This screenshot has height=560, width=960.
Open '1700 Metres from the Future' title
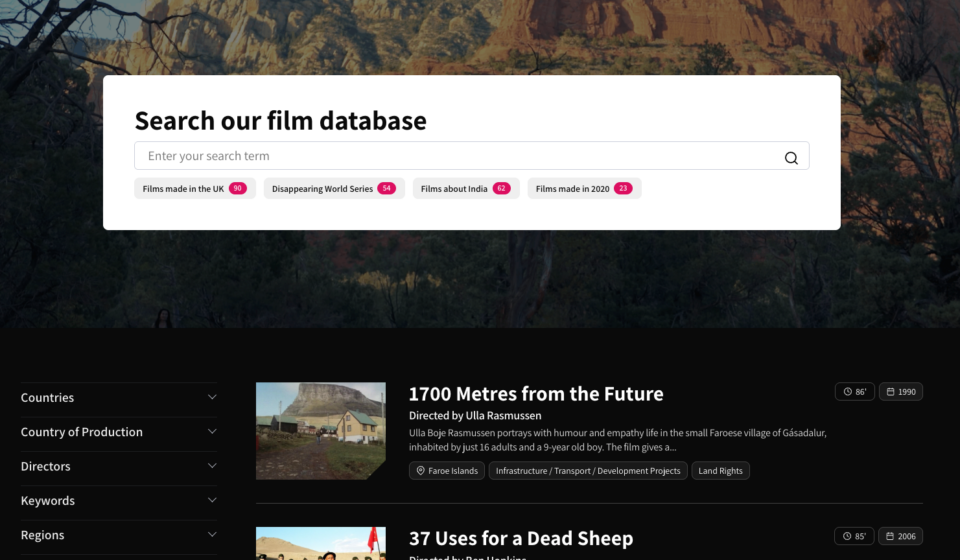[x=536, y=394]
